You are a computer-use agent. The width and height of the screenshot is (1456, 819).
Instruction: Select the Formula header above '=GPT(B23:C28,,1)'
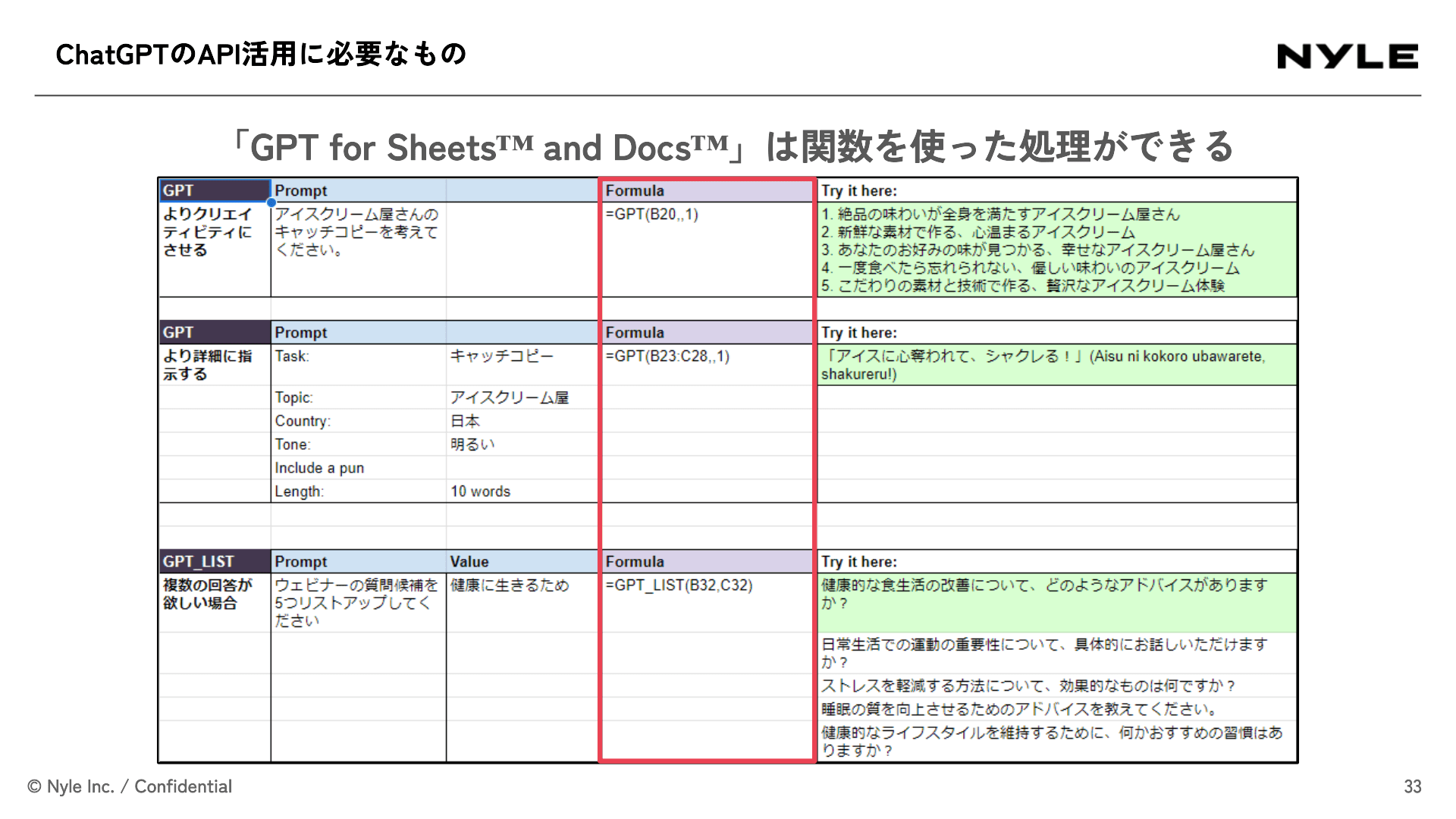[707, 332]
